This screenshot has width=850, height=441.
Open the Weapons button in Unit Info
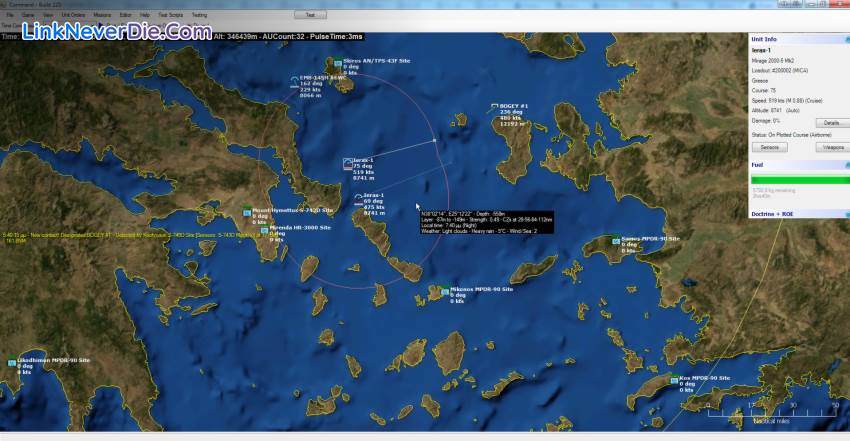point(833,147)
